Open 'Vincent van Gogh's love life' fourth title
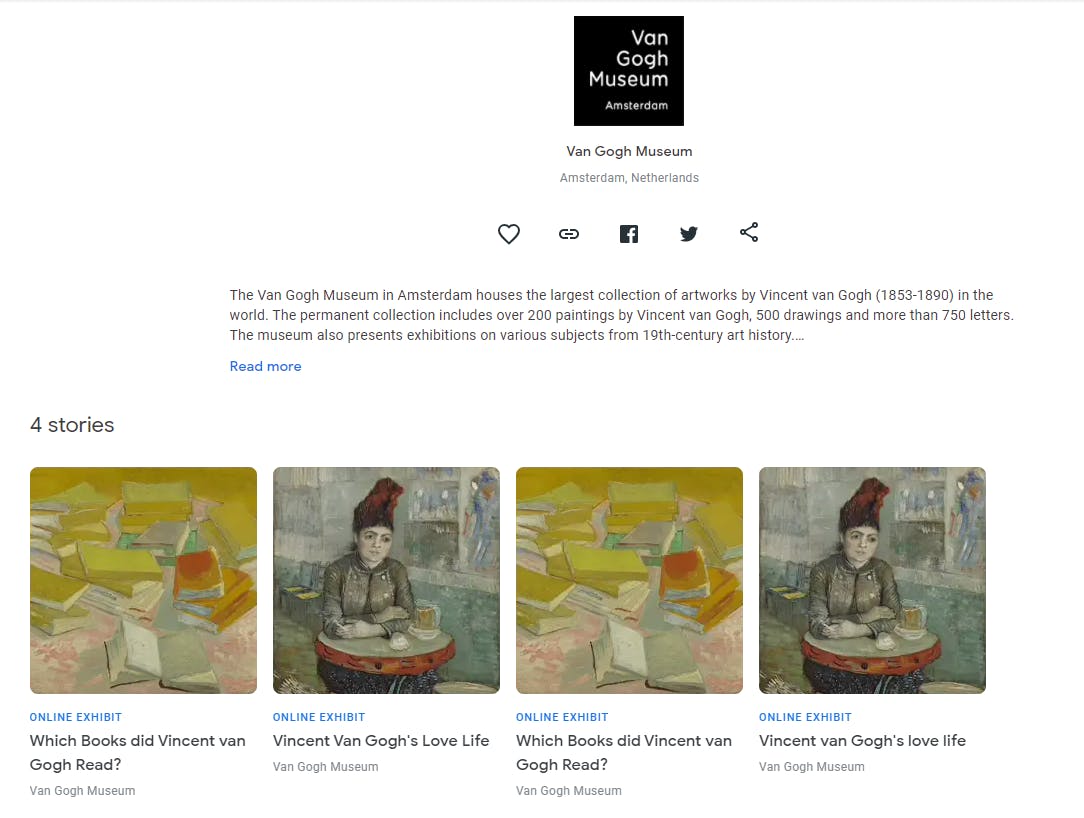1084x818 pixels. coord(862,741)
